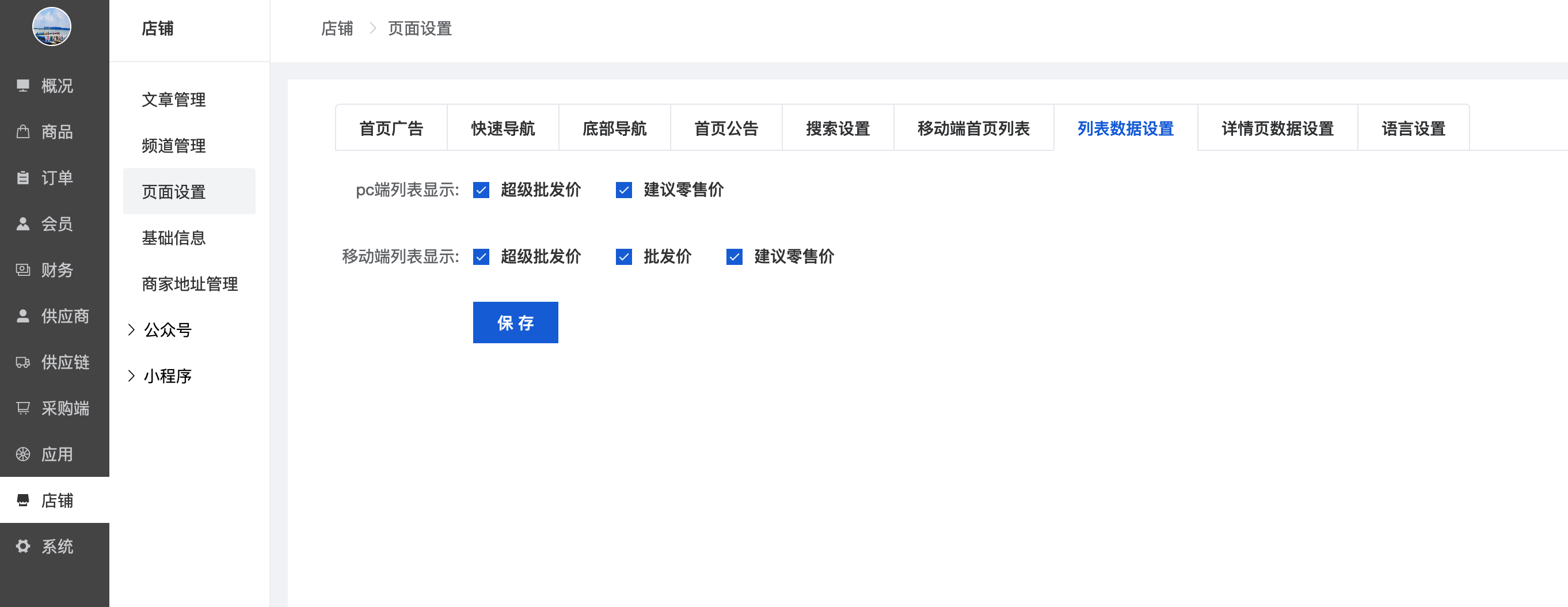
Task: Open 系统 with the gear icon
Action: point(23,546)
